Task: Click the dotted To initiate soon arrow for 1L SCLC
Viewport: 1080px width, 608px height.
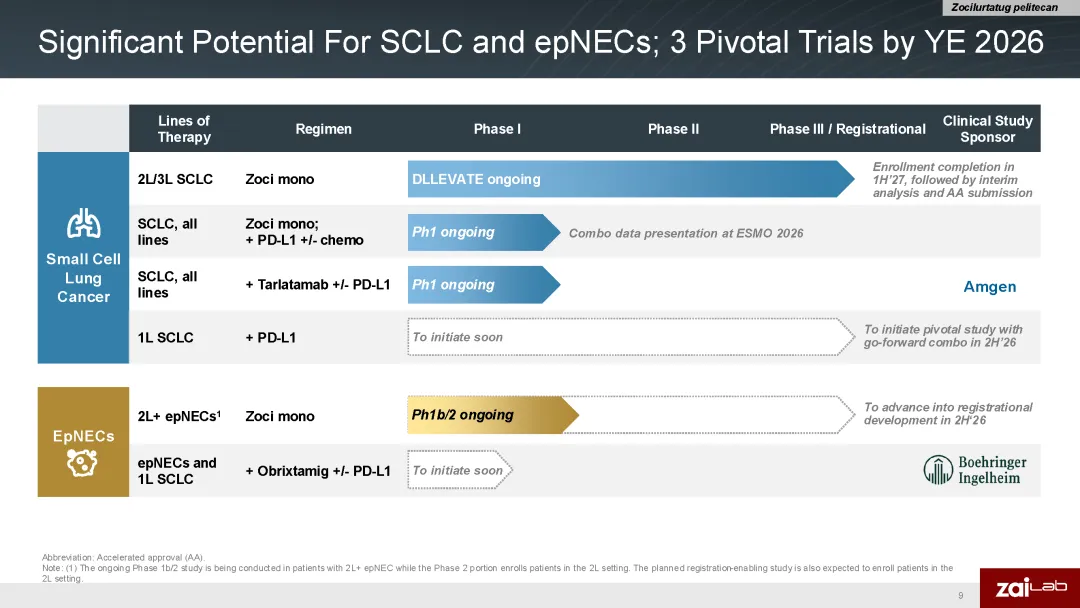Action: click(631, 337)
